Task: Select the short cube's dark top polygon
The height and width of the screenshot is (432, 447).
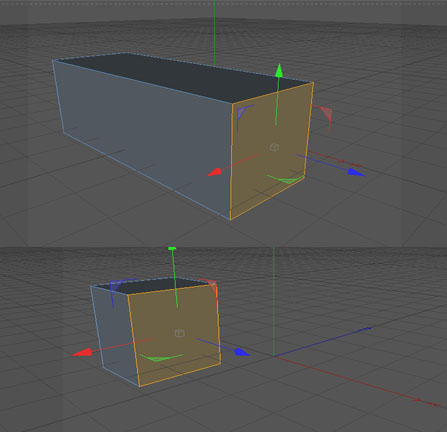Action: point(153,286)
